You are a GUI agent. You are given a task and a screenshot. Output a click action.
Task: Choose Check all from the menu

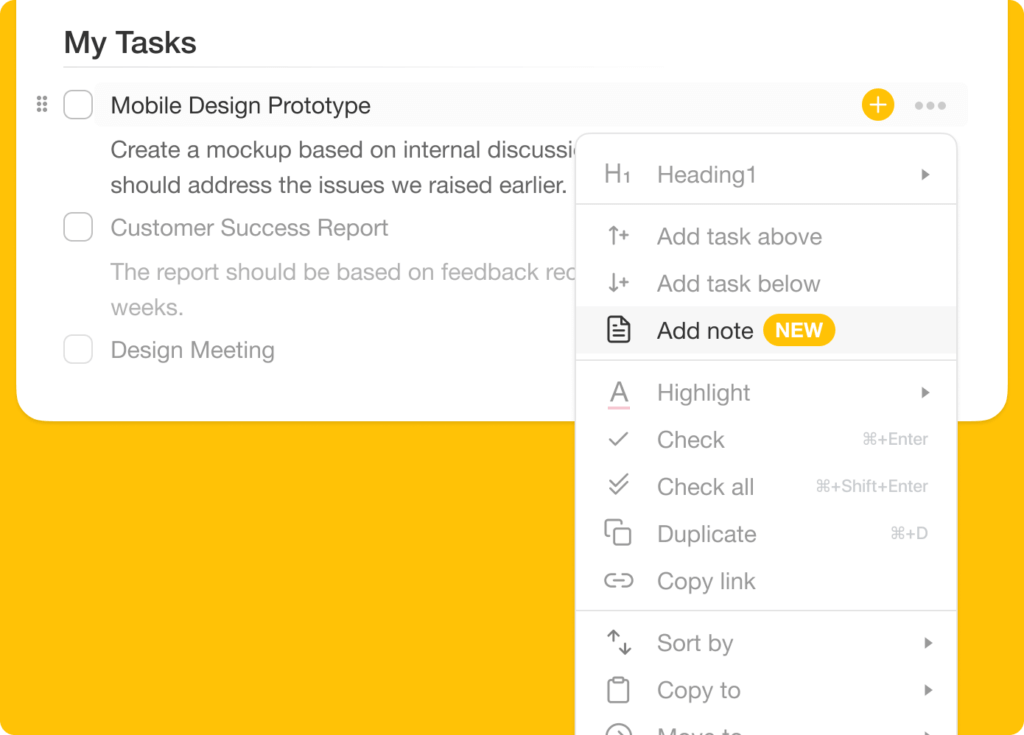(705, 487)
